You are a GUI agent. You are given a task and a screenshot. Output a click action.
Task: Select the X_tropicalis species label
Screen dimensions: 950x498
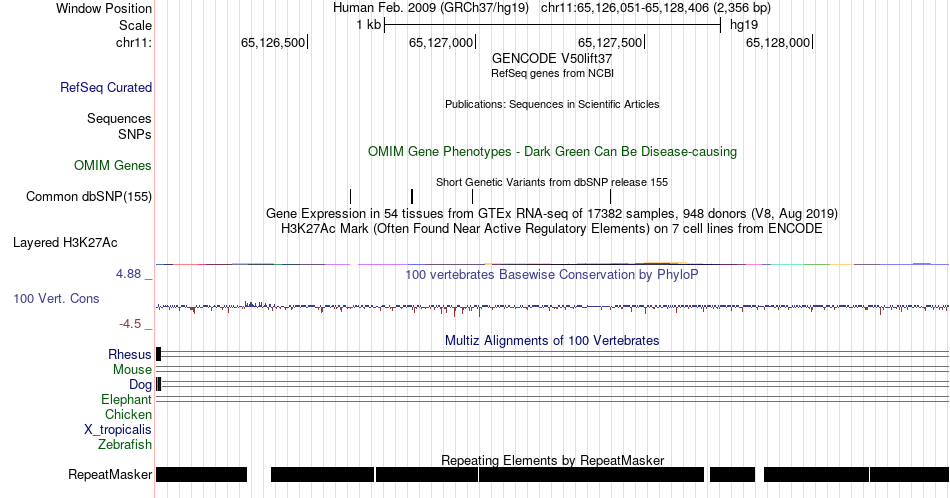[118, 430]
